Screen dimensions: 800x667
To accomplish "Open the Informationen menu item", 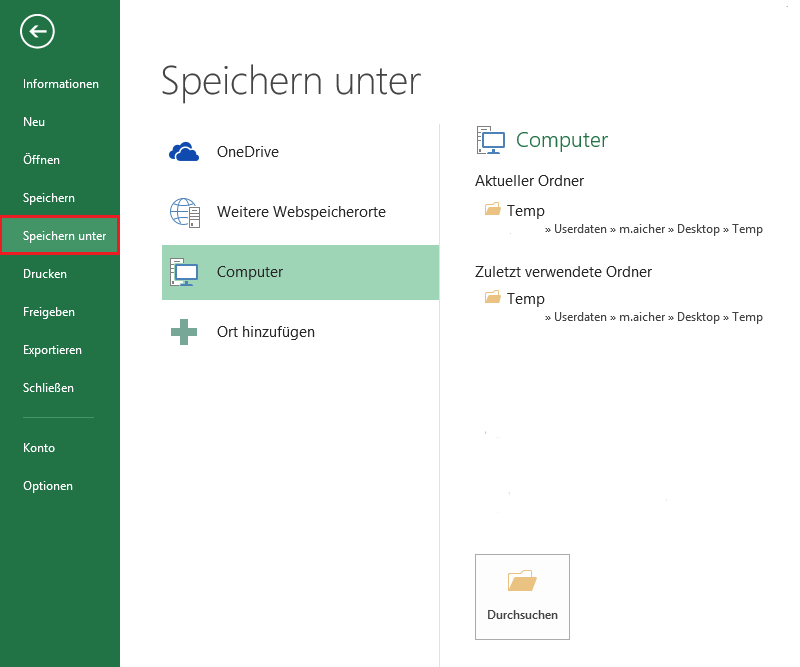I will pyautogui.click(x=61, y=84).
